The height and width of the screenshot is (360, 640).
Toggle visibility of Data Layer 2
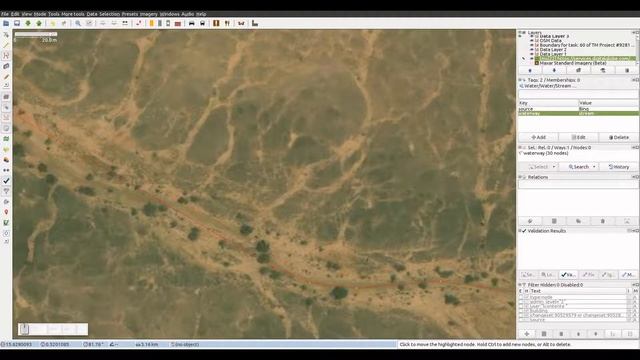coord(532,50)
